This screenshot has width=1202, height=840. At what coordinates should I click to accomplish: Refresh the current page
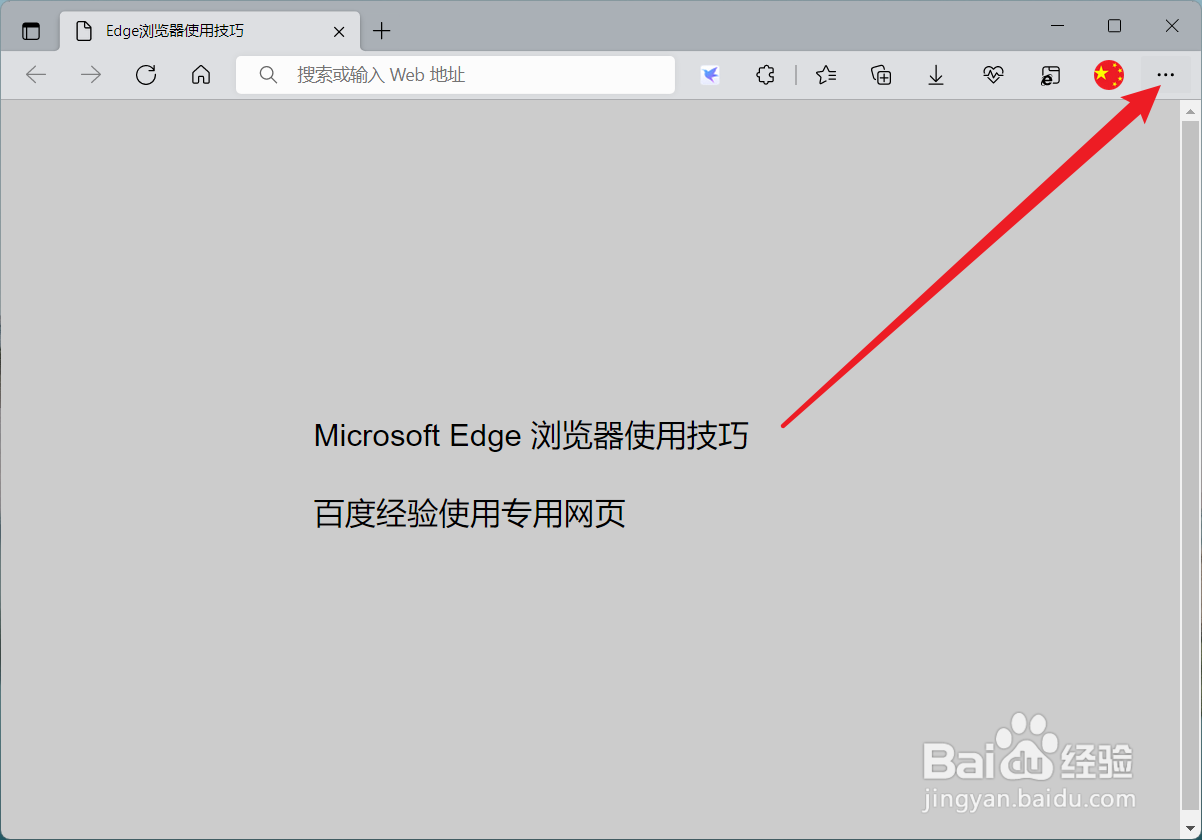coord(146,75)
